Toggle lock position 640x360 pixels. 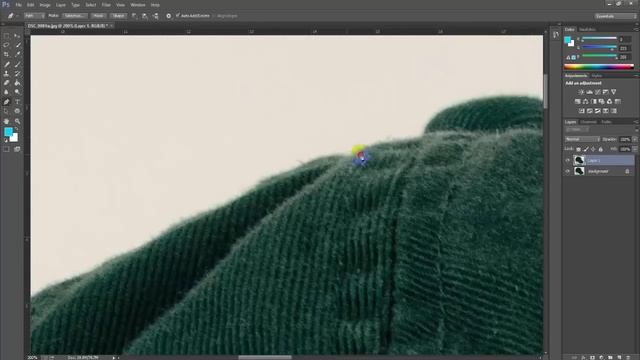593,149
